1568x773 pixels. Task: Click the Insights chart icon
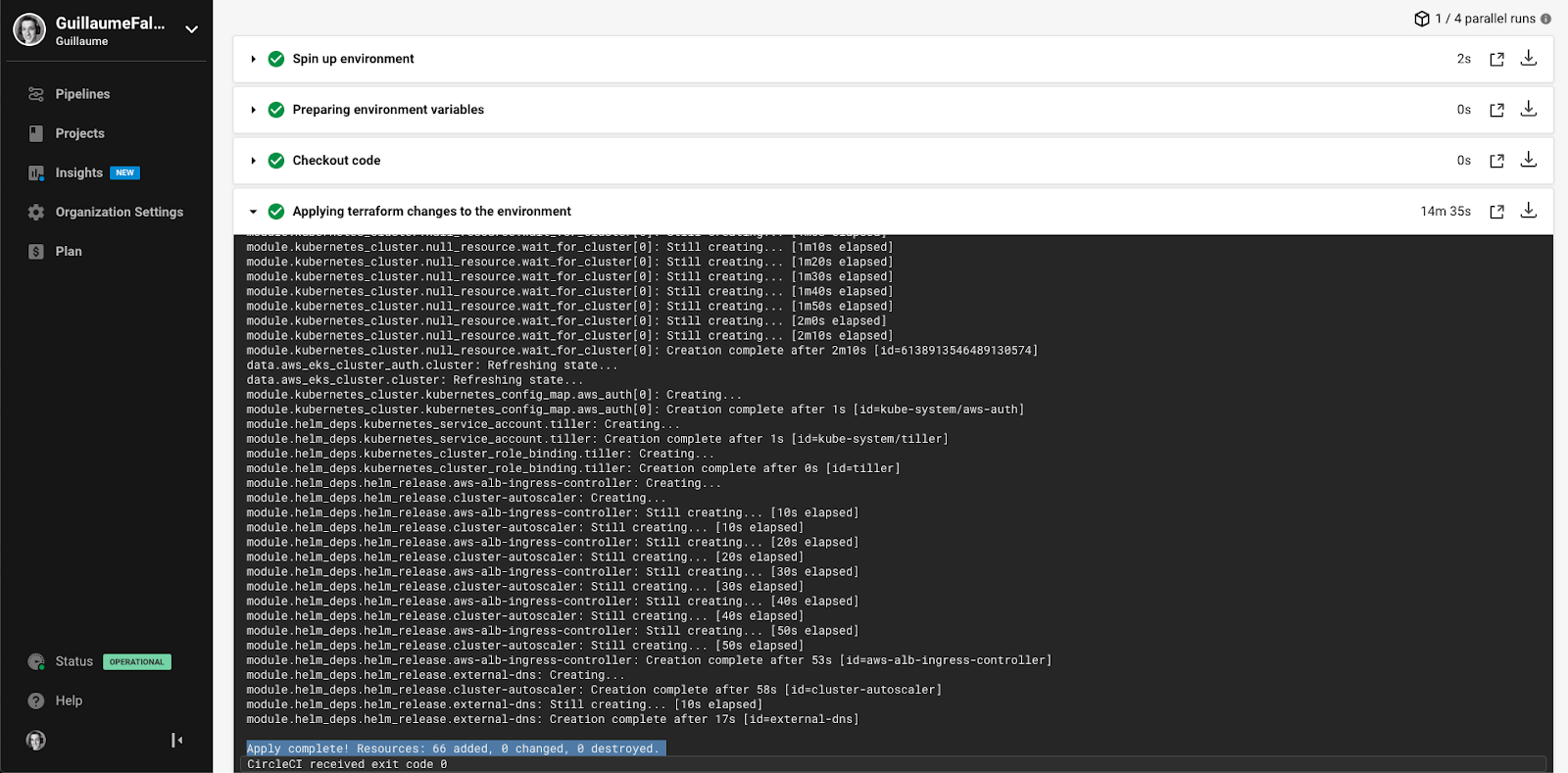36,172
